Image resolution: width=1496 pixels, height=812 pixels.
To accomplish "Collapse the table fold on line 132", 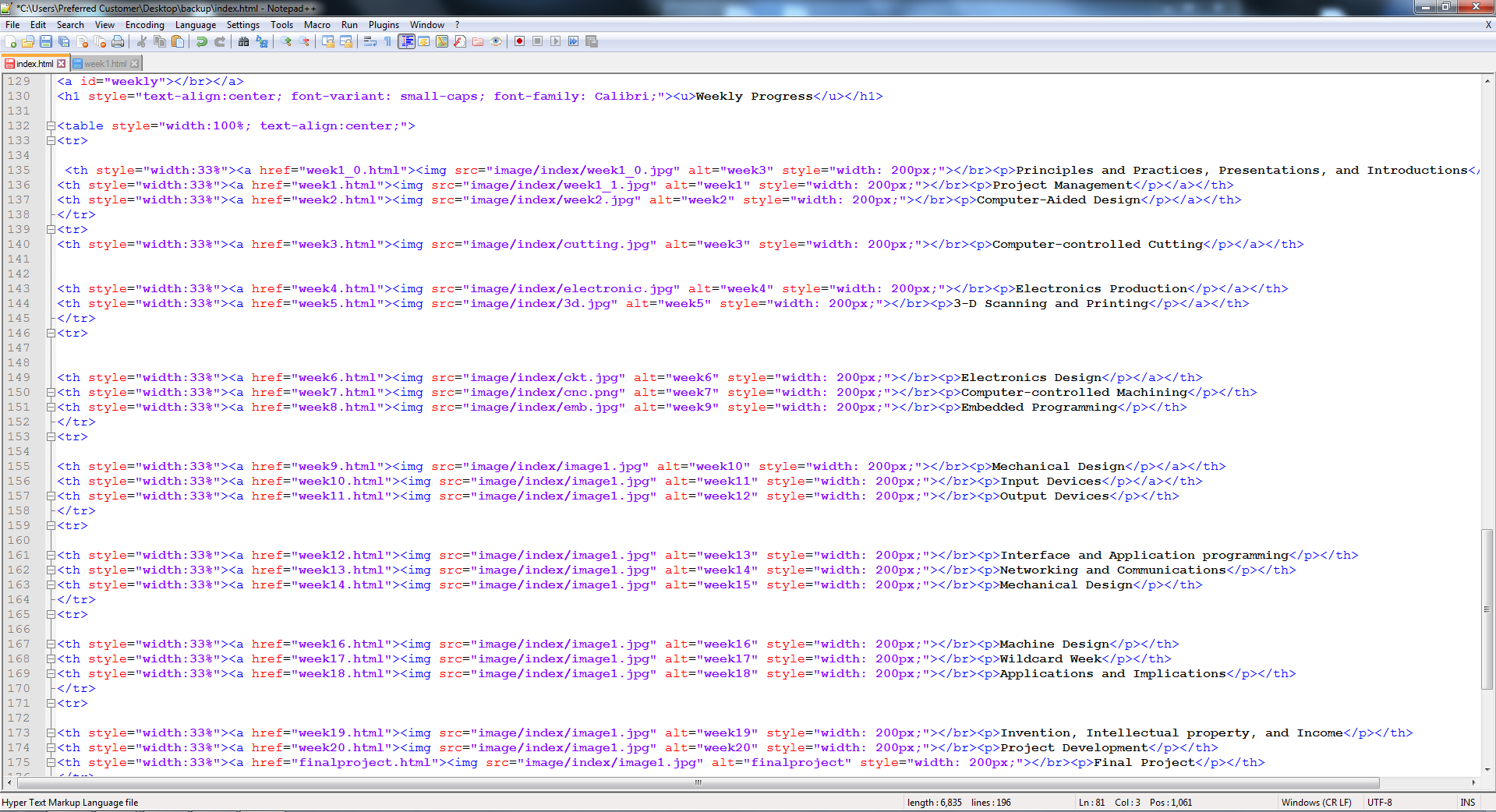I will pyautogui.click(x=51, y=125).
